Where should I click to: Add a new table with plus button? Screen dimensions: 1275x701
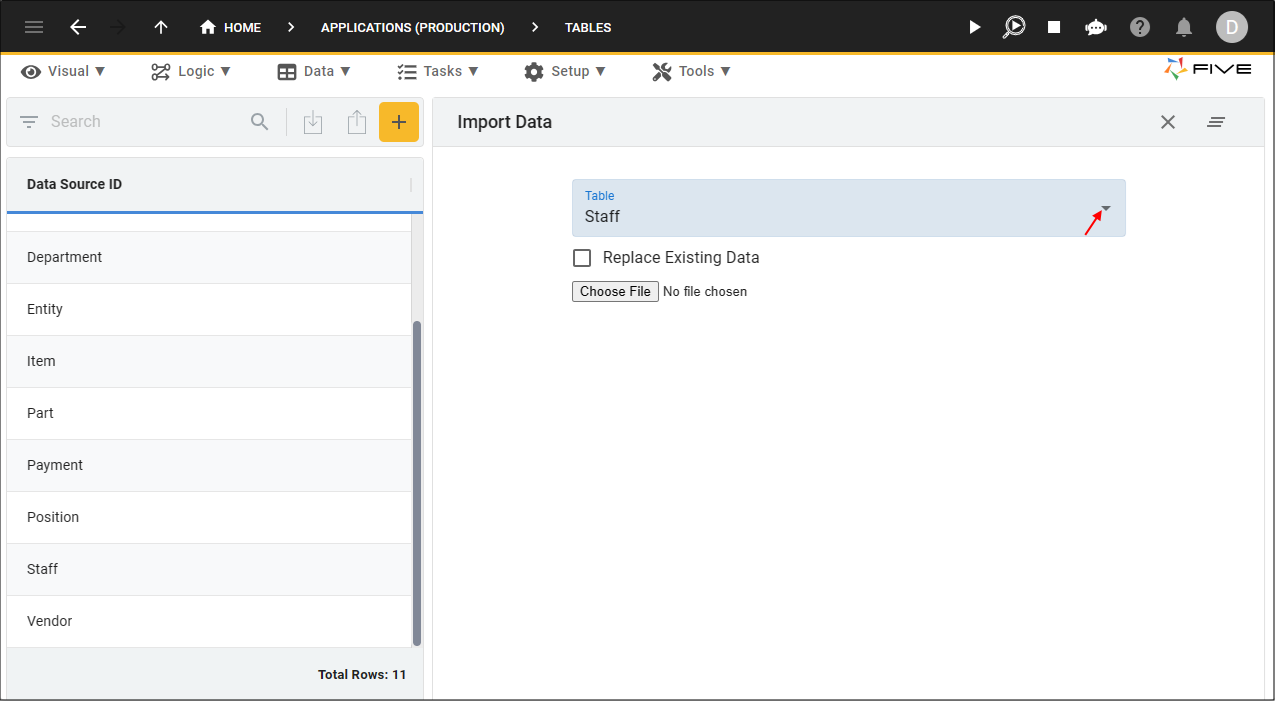coord(399,122)
